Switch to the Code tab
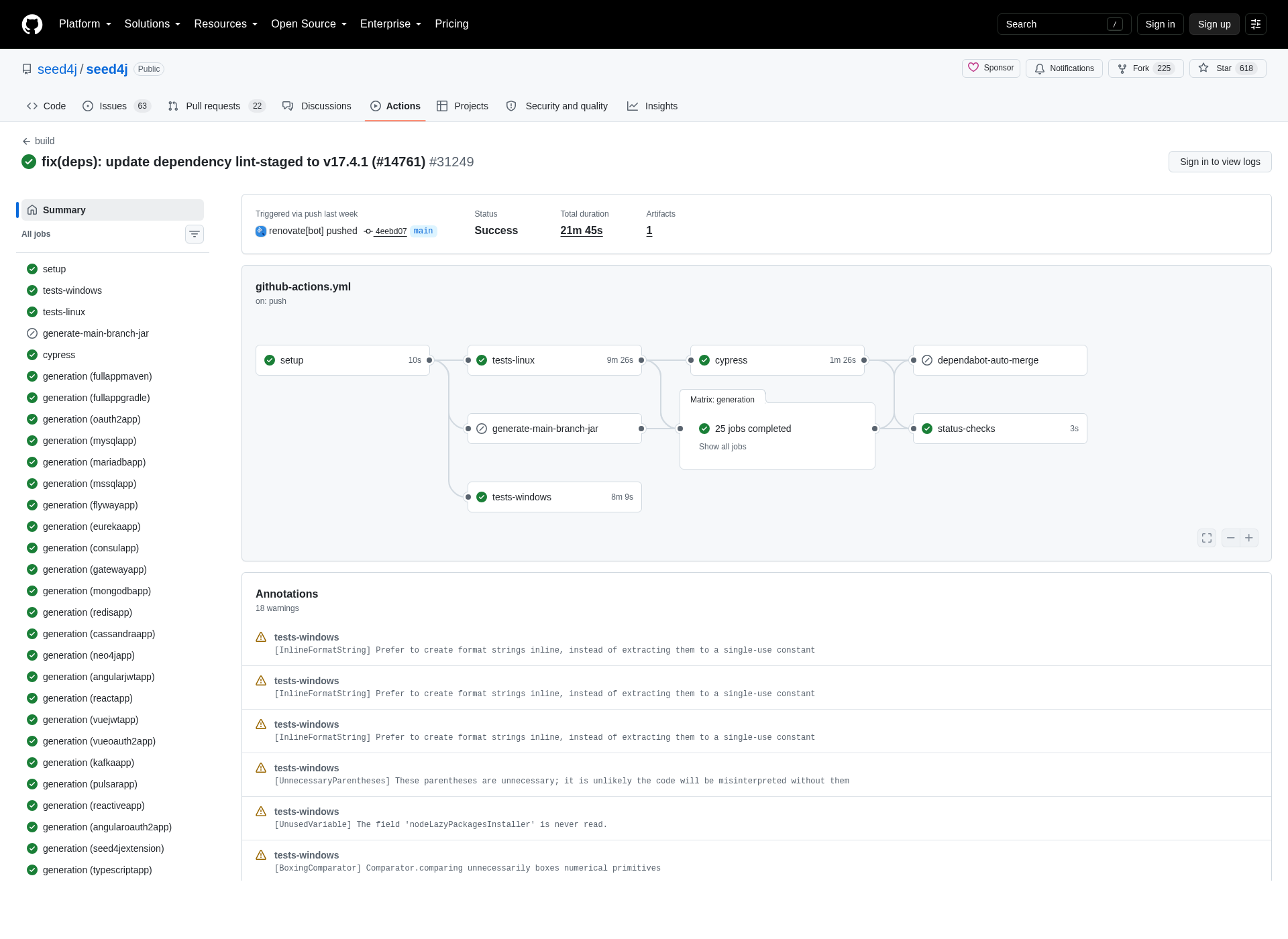The width and height of the screenshot is (1288, 939). pyautogui.click(x=46, y=106)
